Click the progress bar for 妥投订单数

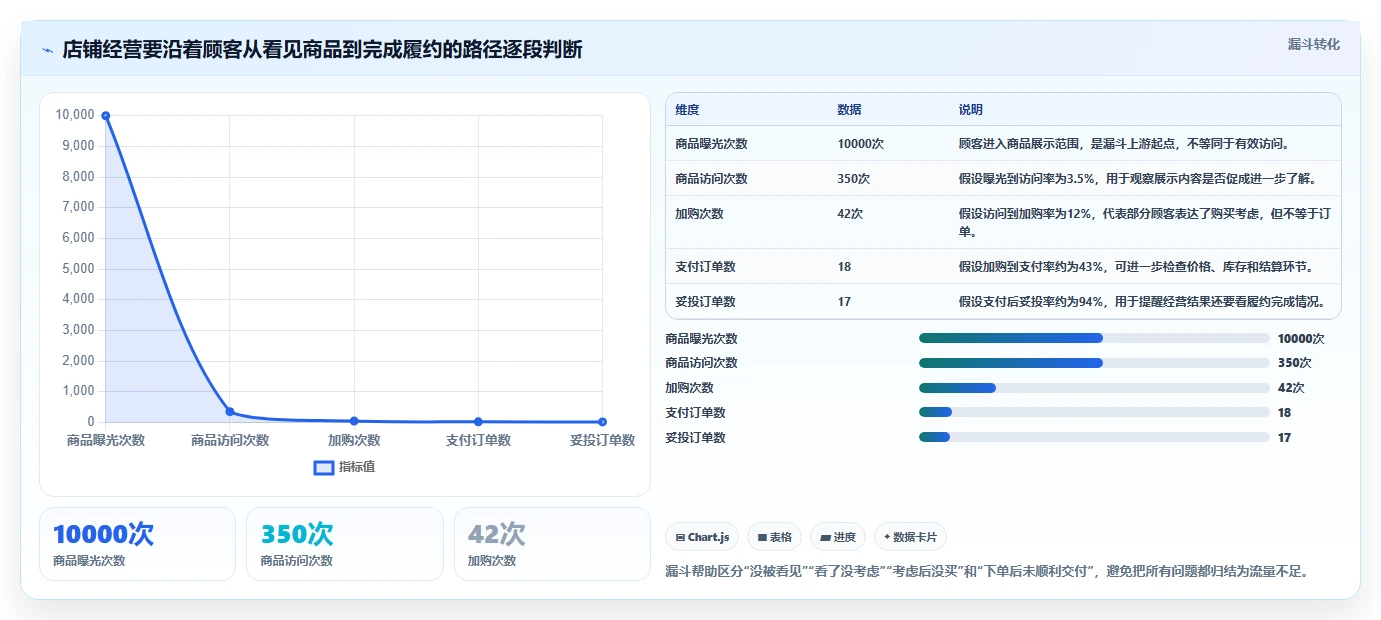(x=1094, y=437)
